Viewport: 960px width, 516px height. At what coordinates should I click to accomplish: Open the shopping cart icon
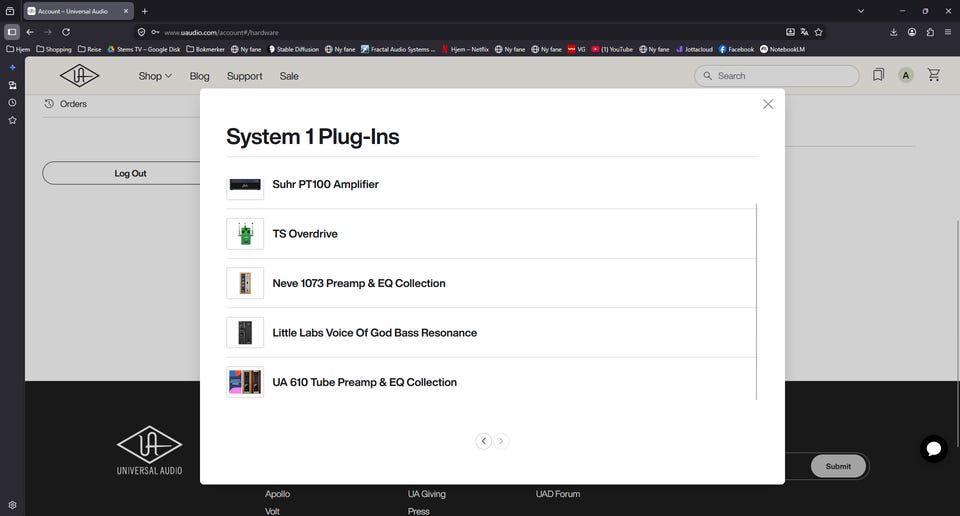click(x=934, y=75)
